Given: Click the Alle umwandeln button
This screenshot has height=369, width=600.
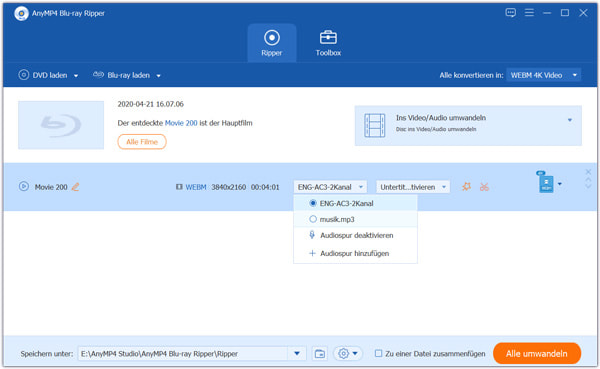Looking at the screenshot, I should (x=537, y=353).
